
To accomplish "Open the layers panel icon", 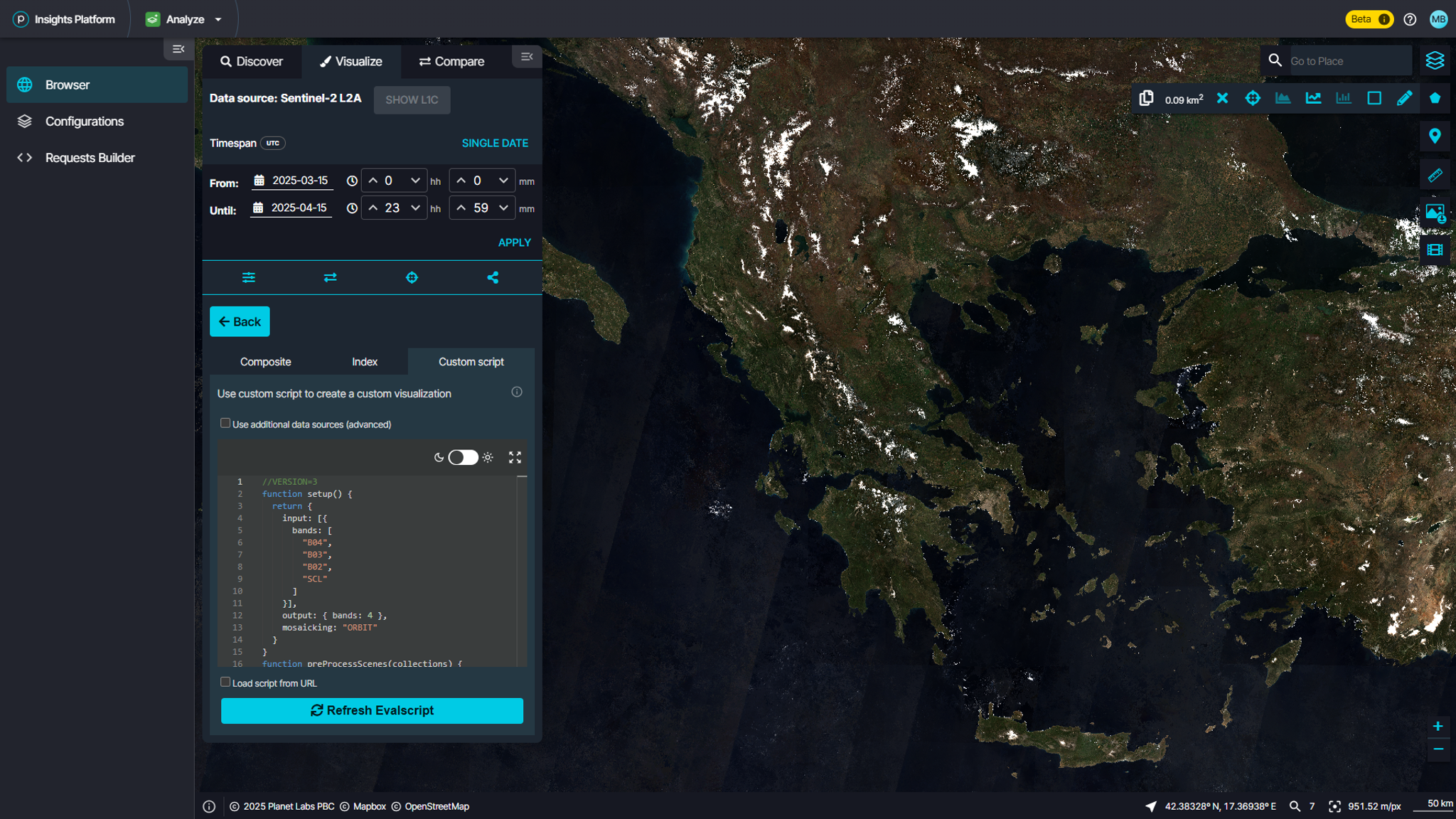I will coord(1435,60).
